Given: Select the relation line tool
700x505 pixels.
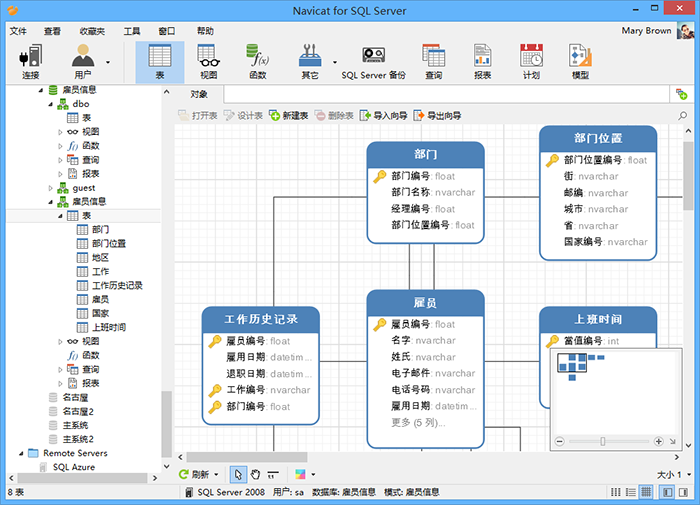Looking at the screenshot, I should pyautogui.click(x=273, y=474).
